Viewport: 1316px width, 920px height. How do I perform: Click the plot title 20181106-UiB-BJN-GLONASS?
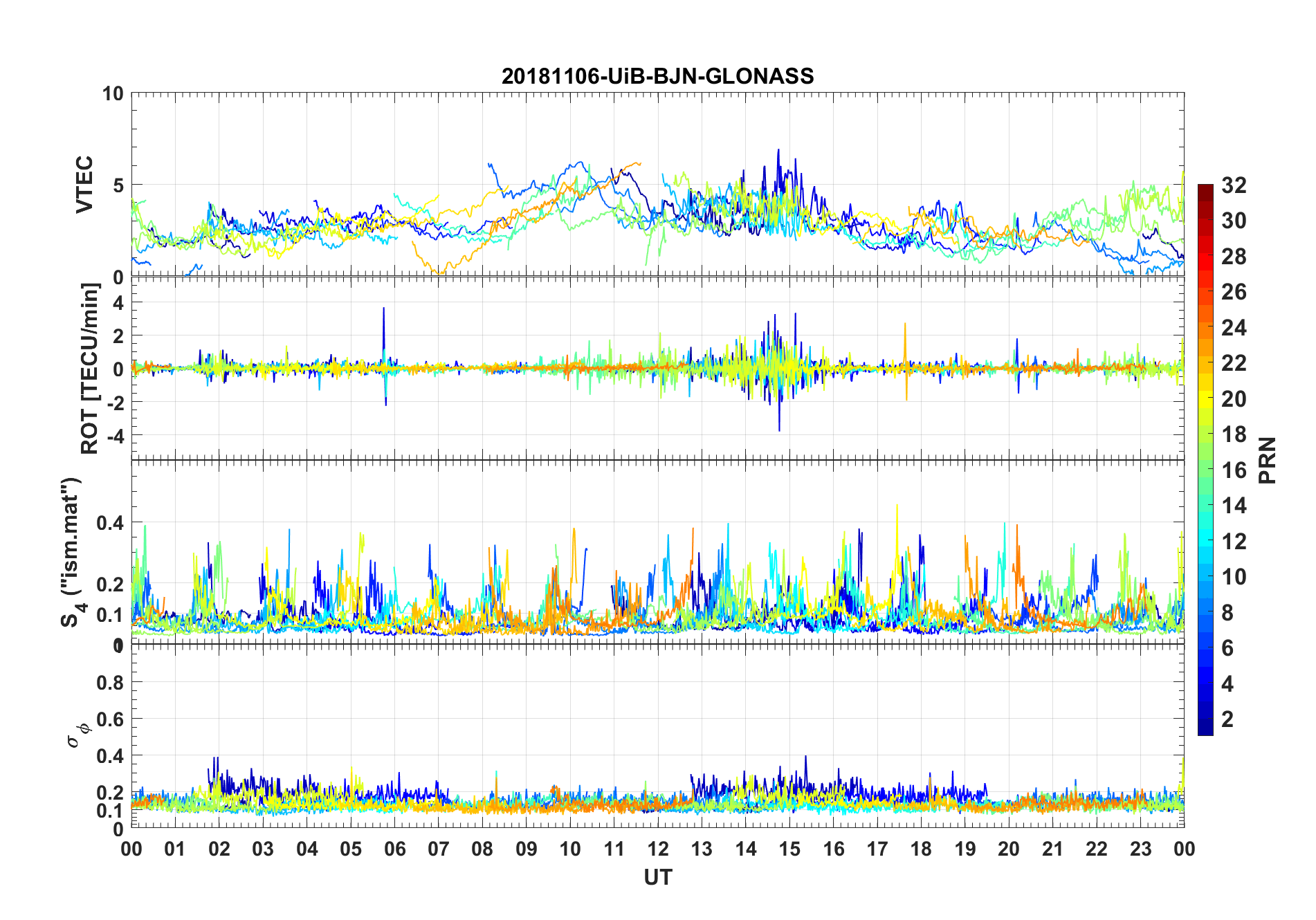657,76
